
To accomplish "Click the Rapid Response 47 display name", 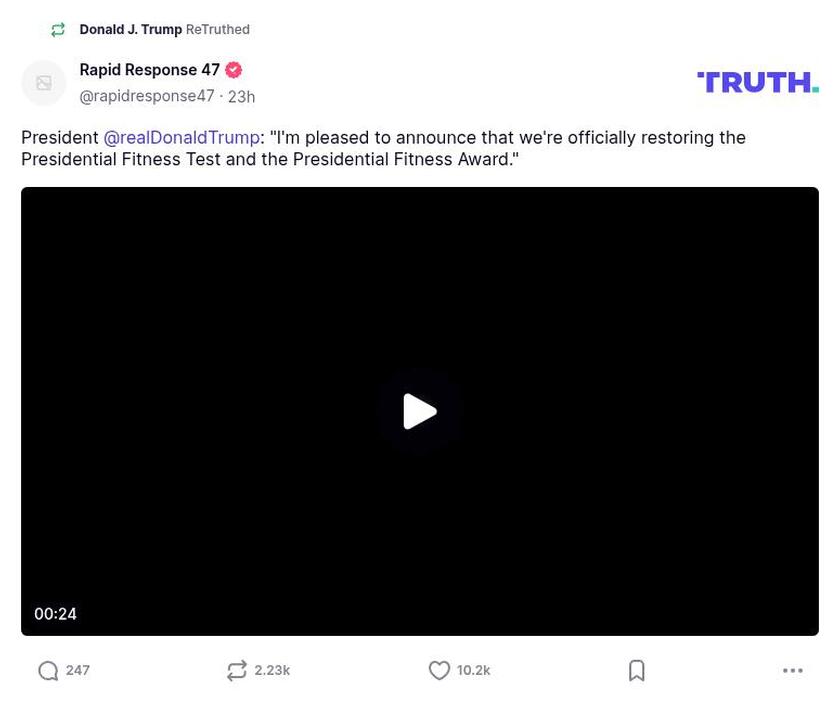I will click(149, 69).
